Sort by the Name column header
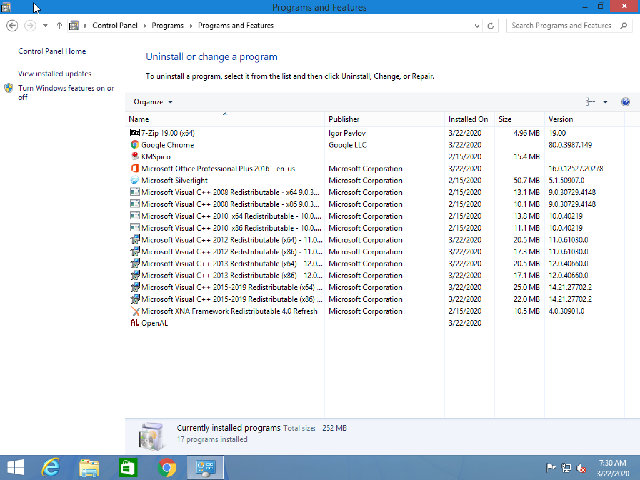Viewport: 640px width, 480px height. tap(225, 119)
